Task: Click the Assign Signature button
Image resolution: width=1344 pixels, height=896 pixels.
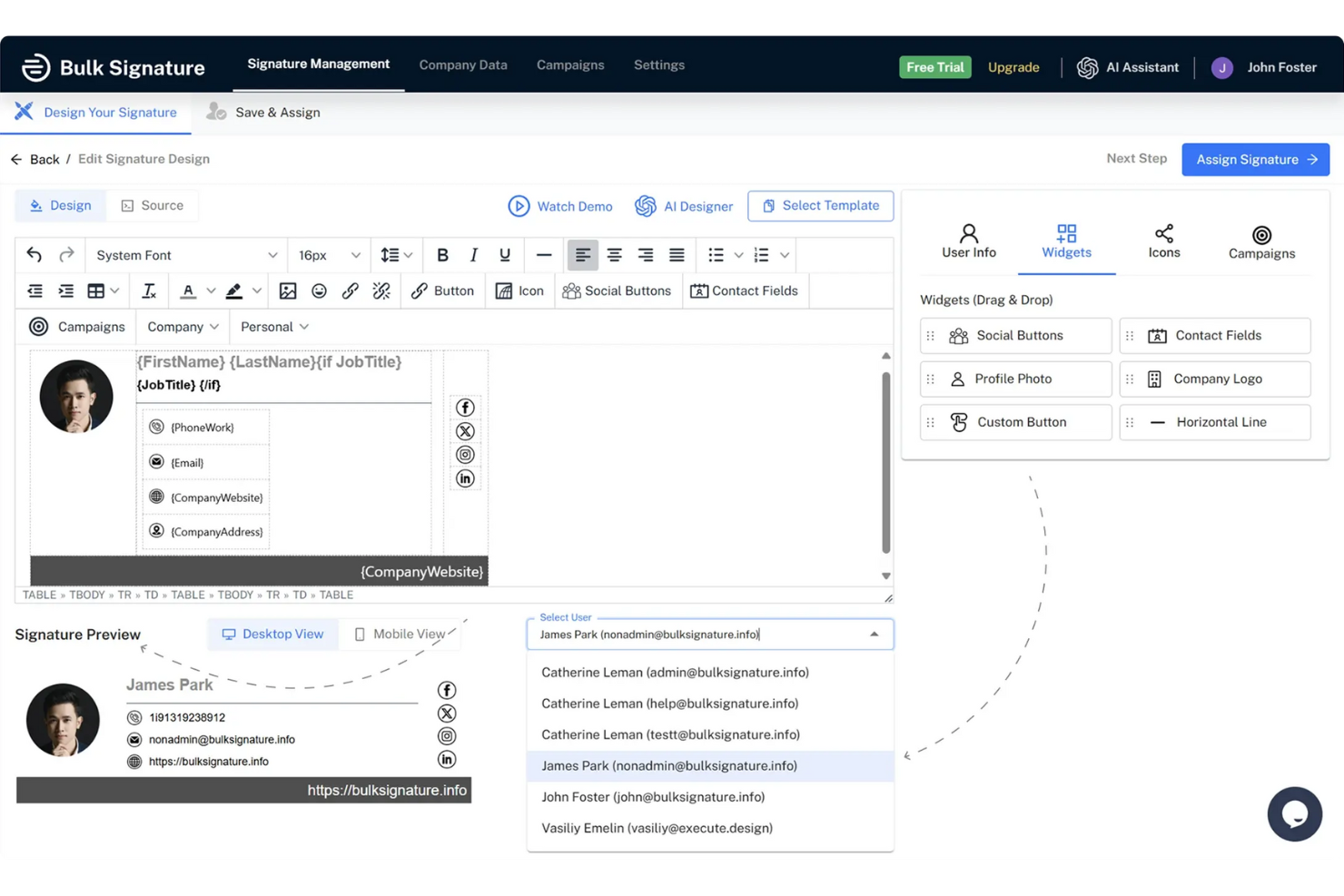Action: pos(1256,160)
